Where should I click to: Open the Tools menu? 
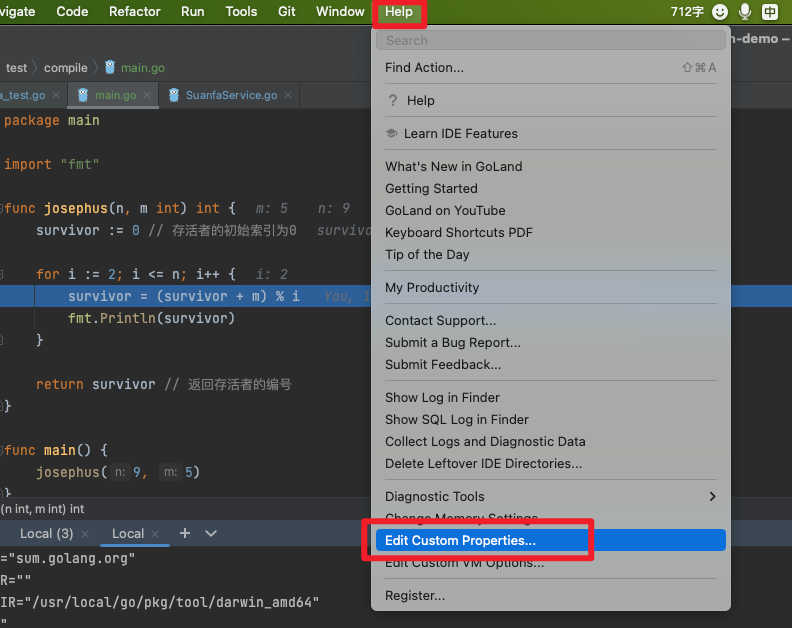(241, 12)
